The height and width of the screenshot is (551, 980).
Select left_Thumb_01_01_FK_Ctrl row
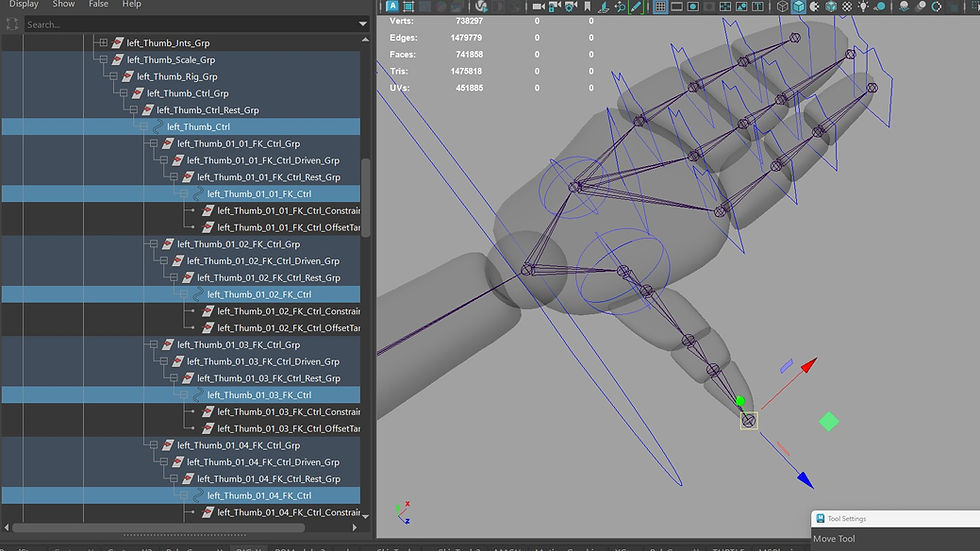(x=181, y=194)
